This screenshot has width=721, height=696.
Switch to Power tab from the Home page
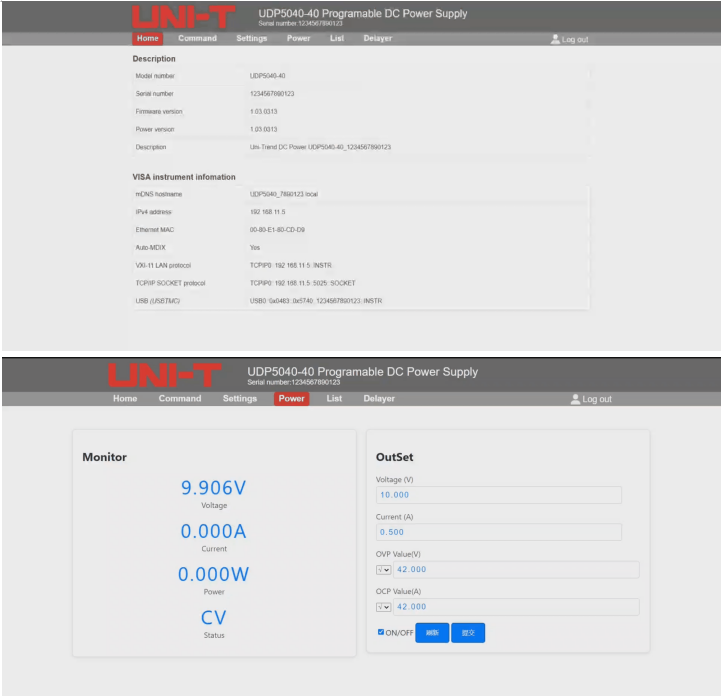[298, 39]
